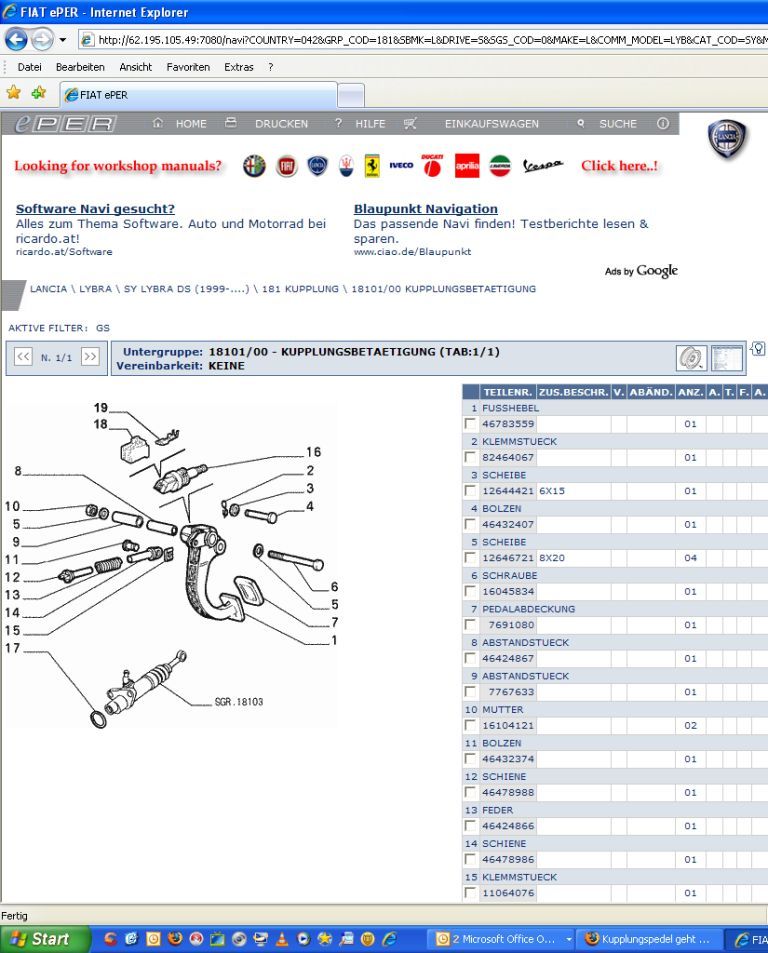Click the Ducati brand logo

click(432, 165)
